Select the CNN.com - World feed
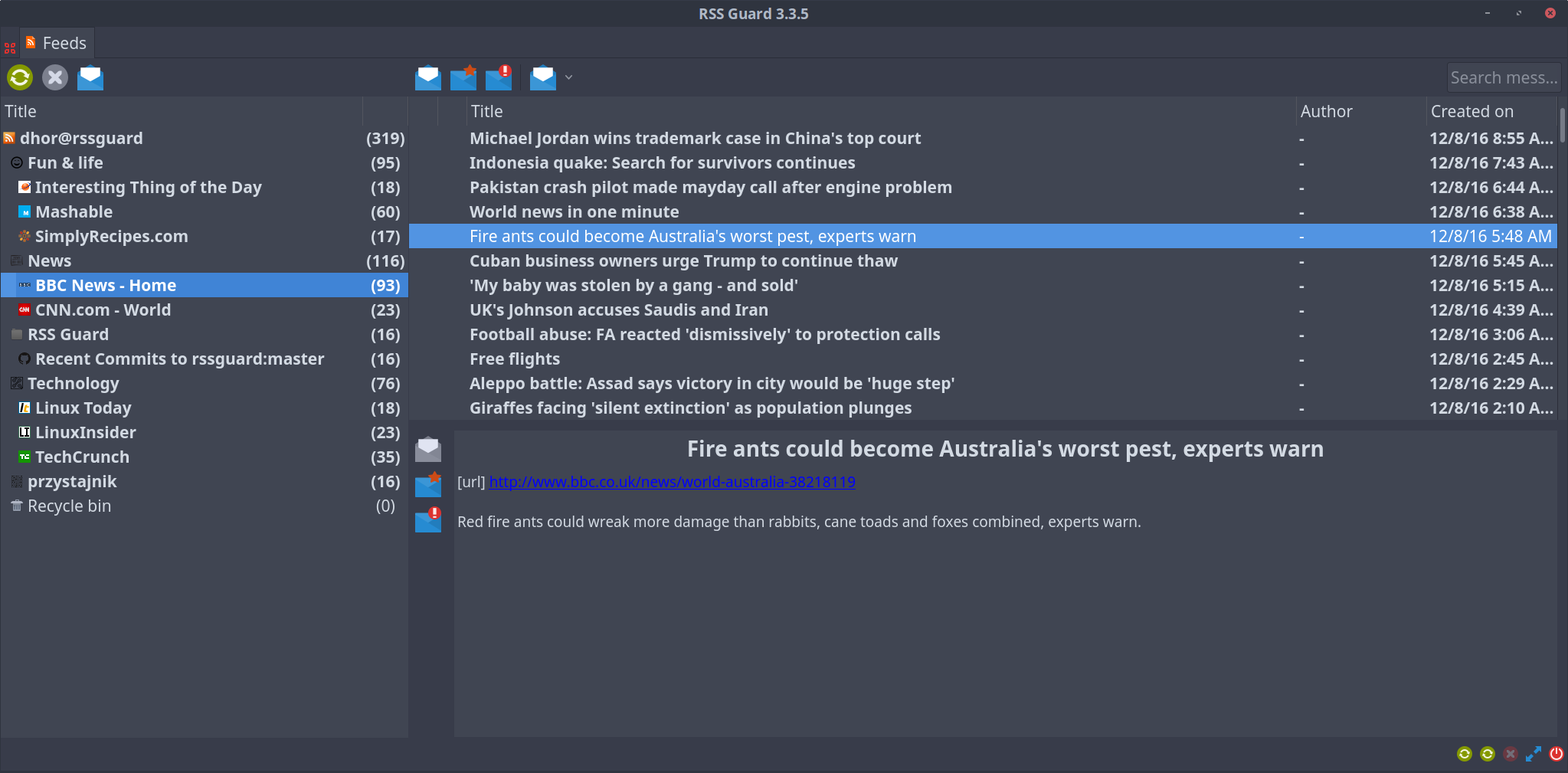1568x773 pixels. [204, 310]
